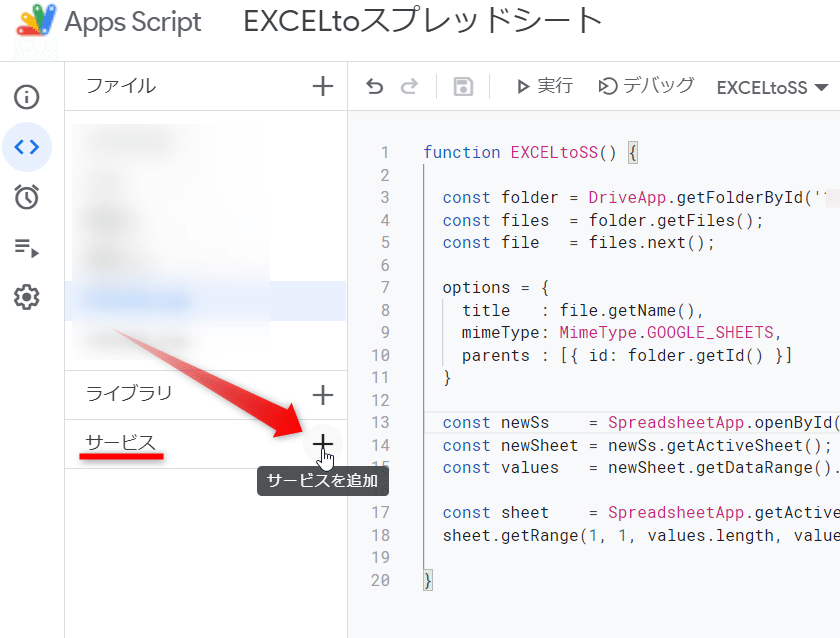Open the EXCELtoSS function dropdown

coord(772,87)
